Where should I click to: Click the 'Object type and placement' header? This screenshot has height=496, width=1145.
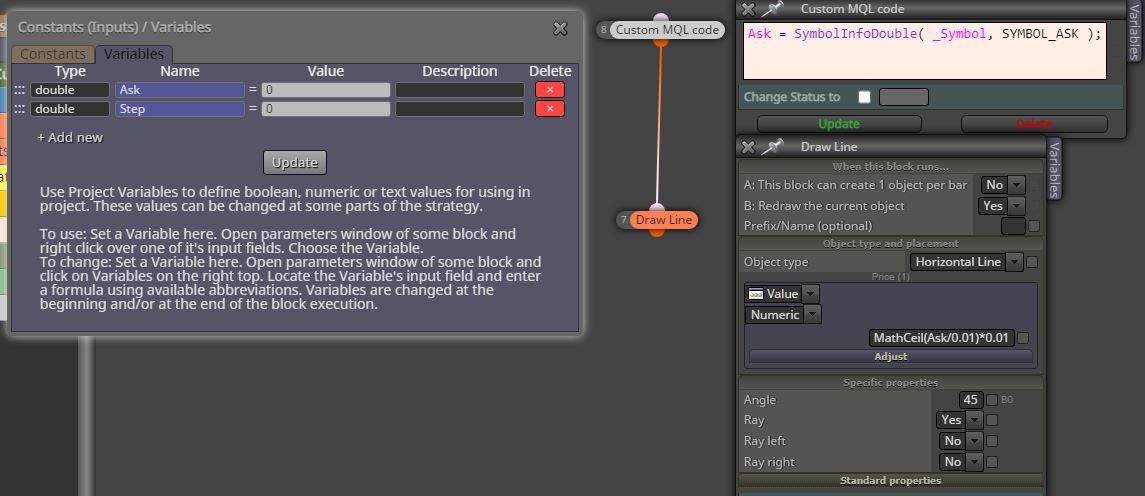(891, 243)
